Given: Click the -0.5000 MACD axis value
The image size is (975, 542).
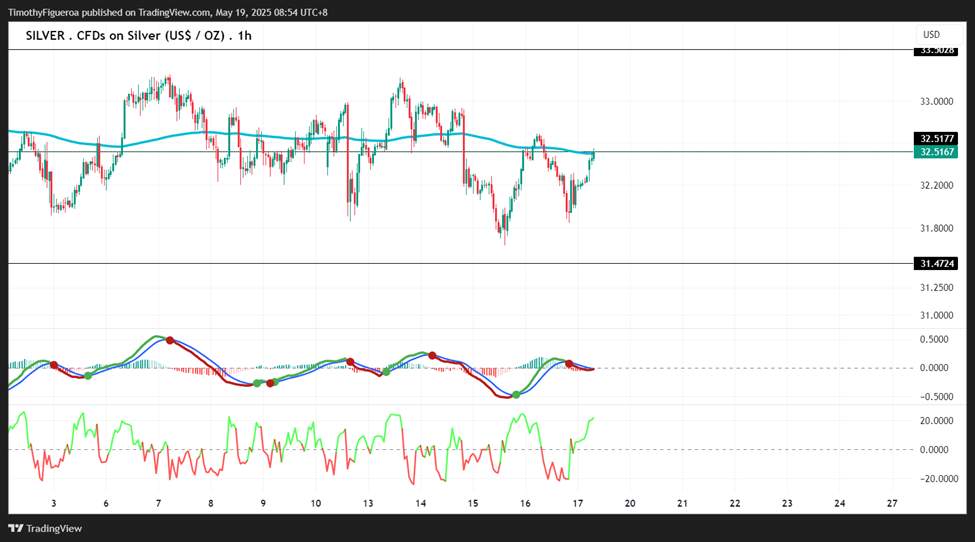Looking at the screenshot, I should (x=932, y=397).
